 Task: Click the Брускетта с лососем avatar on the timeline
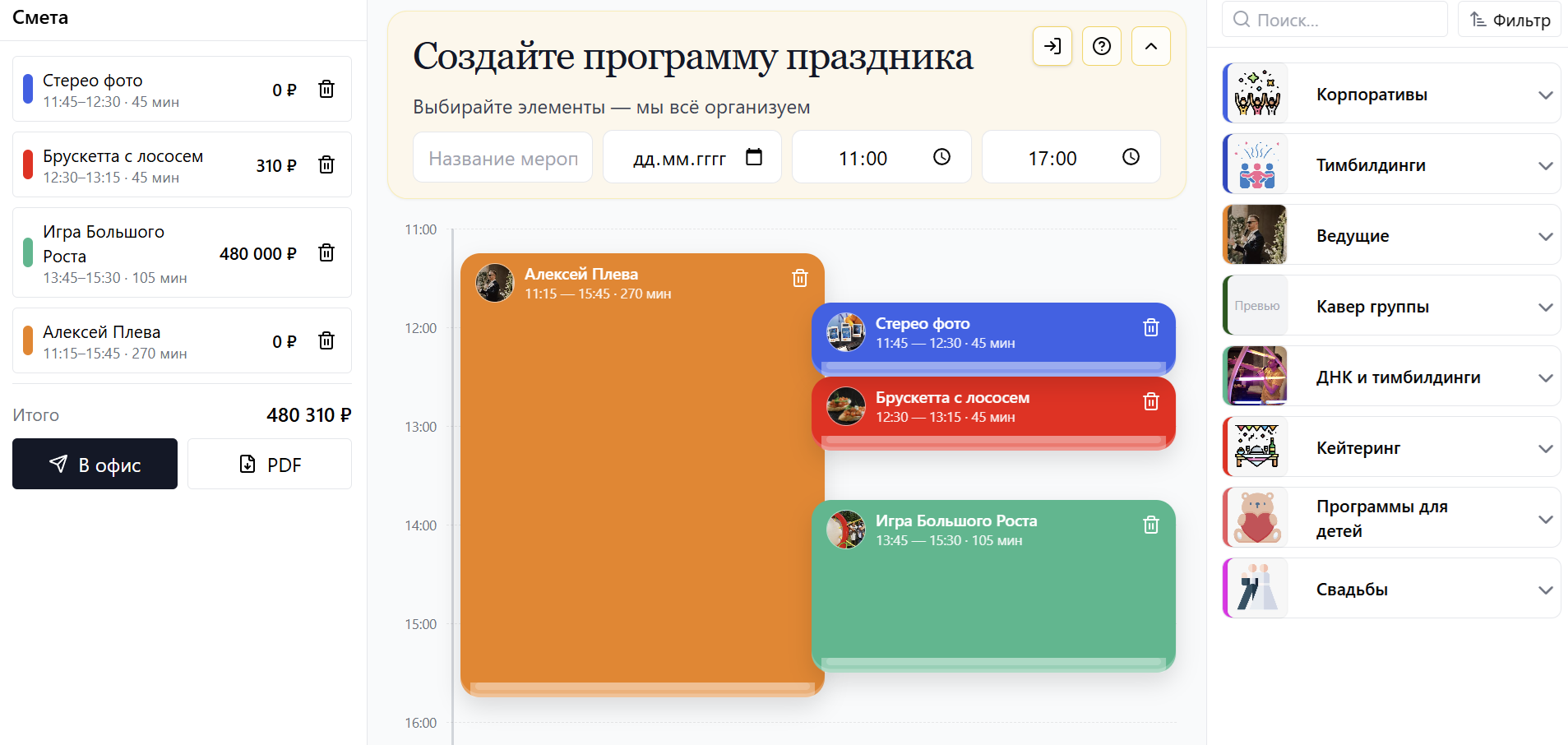click(x=846, y=406)
